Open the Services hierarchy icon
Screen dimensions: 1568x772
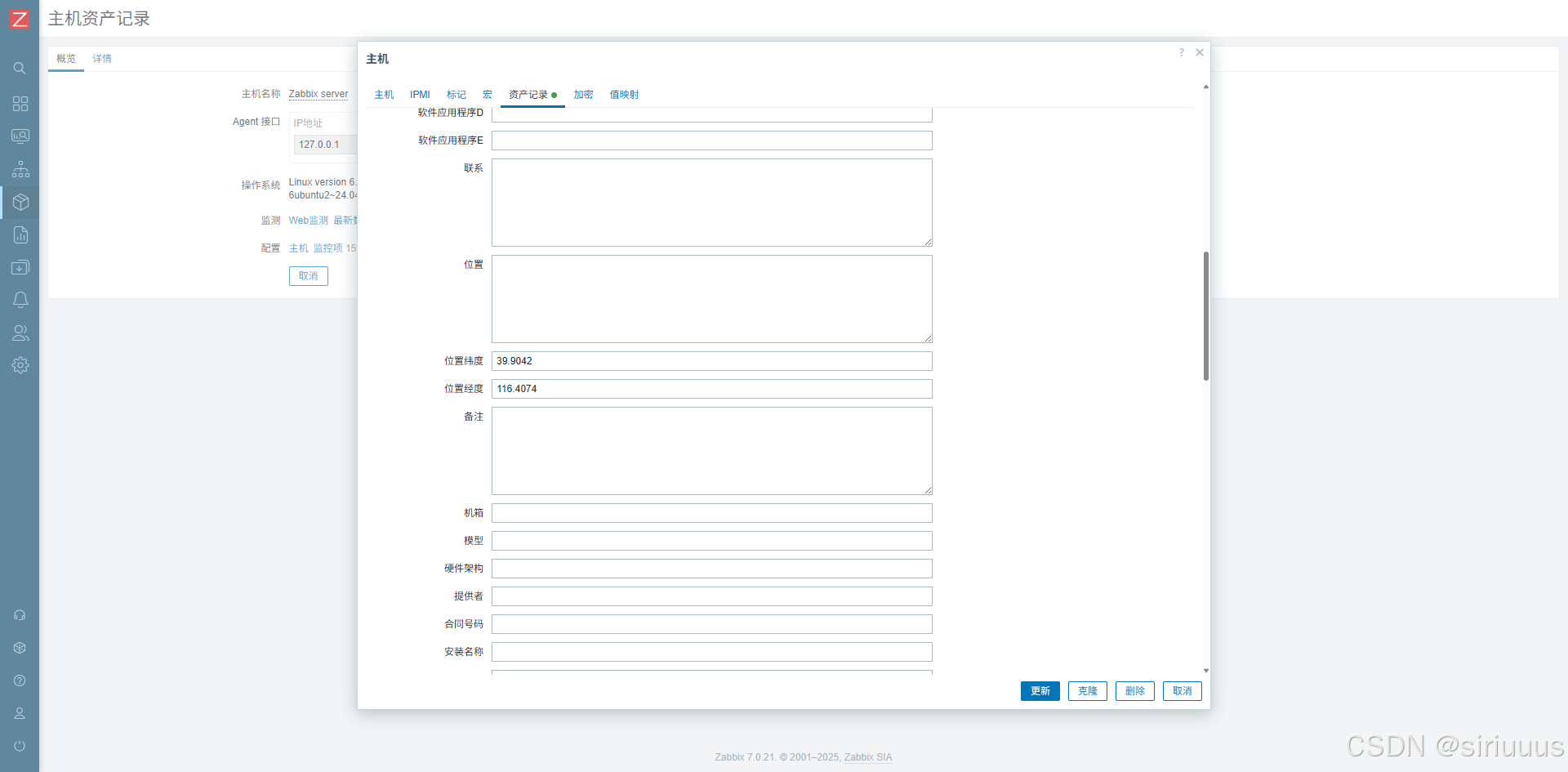(20, 169)
